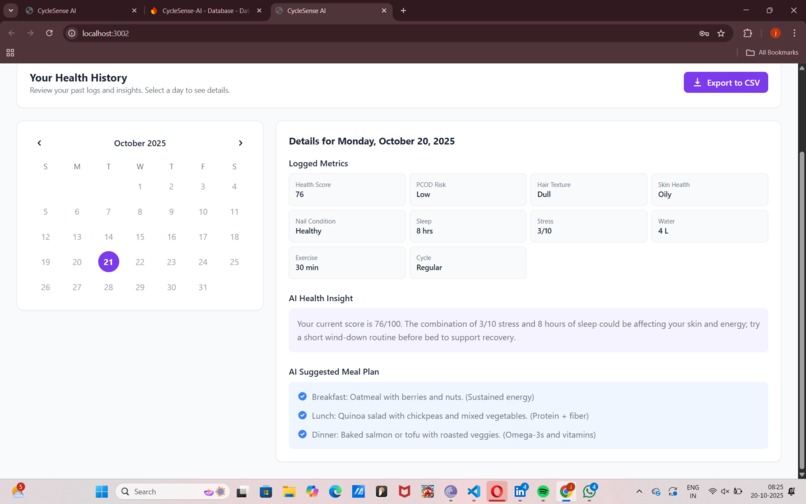The height and width of the screenshot is (504, 806).
Task: Go to the previous month in calendar
Action: point(39,143)
